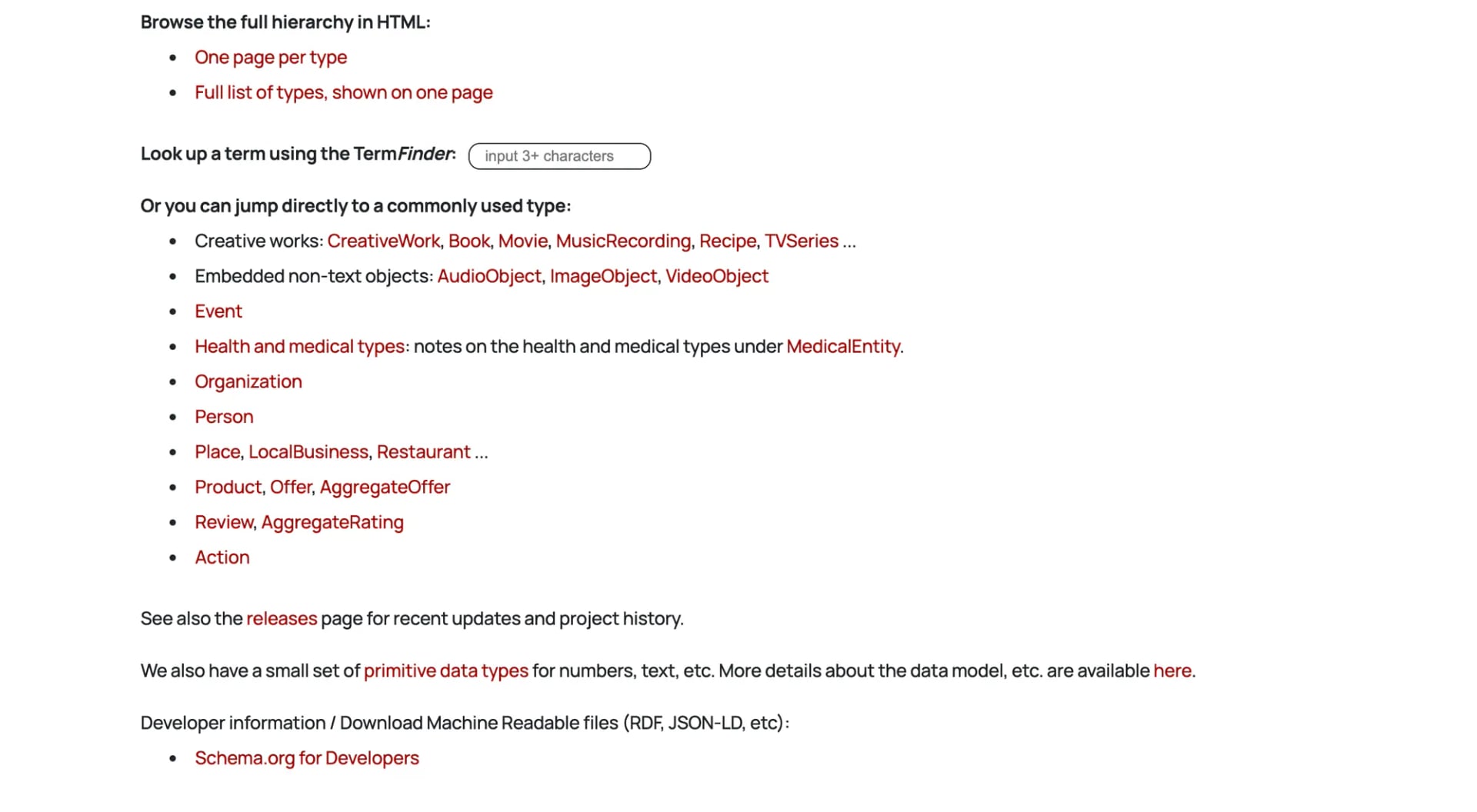Open the Schema.org for Developers page
This screenshot has width=1477, height=812.
pyautogui.click(x=307, y=757)
